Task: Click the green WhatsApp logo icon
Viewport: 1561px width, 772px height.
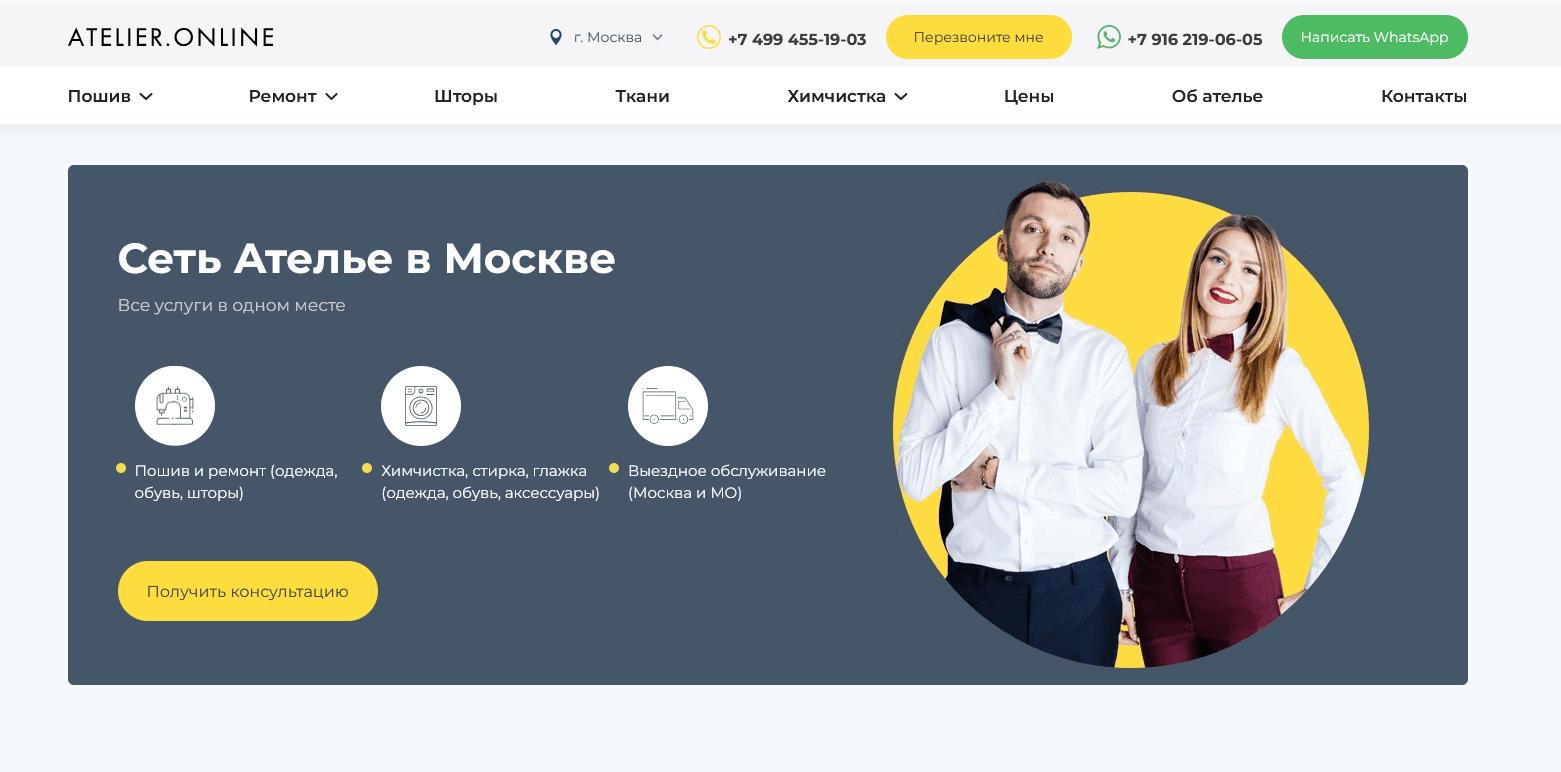Action: tap(1109, 37)
